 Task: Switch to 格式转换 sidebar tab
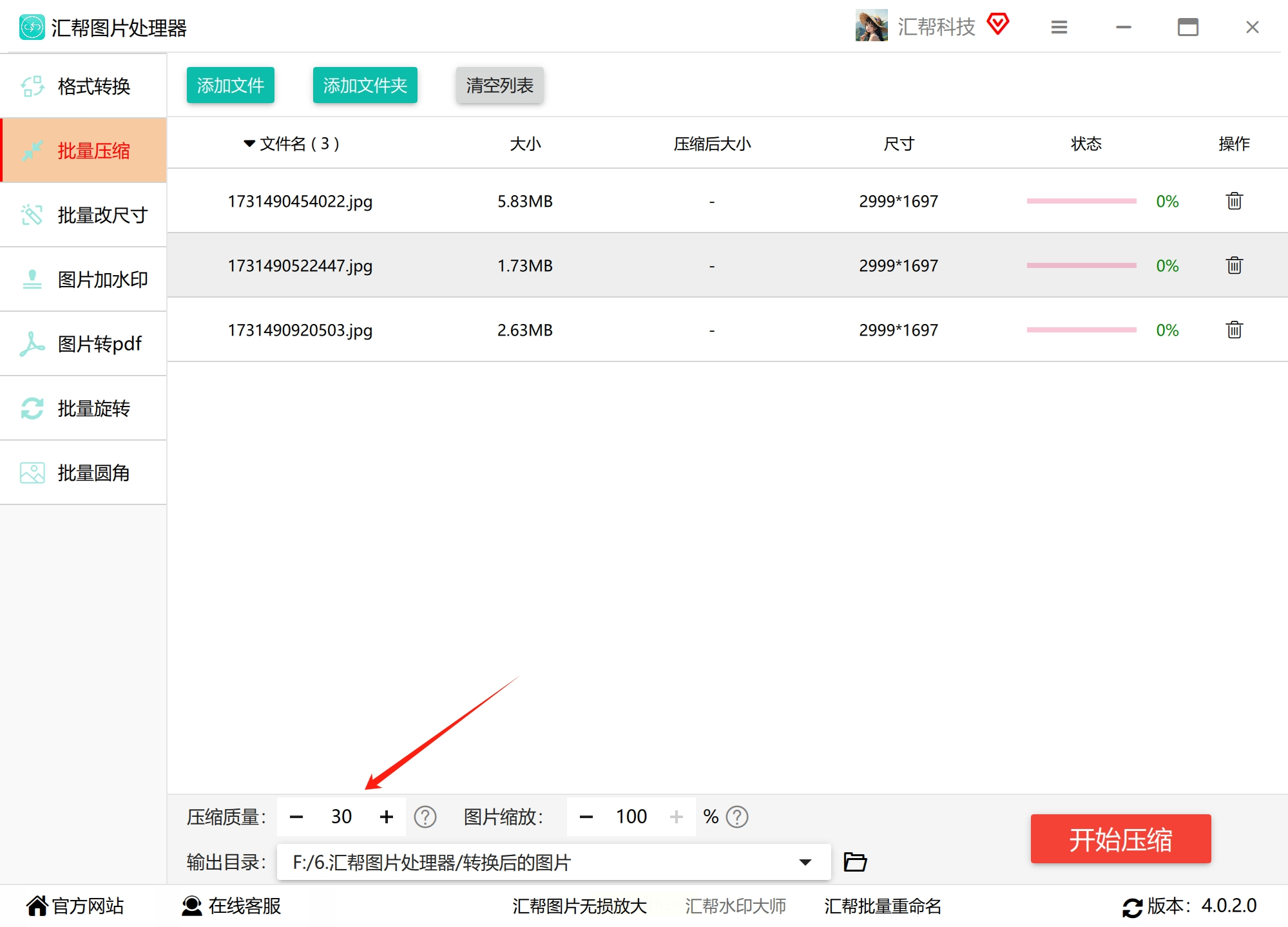click(84, 86)
